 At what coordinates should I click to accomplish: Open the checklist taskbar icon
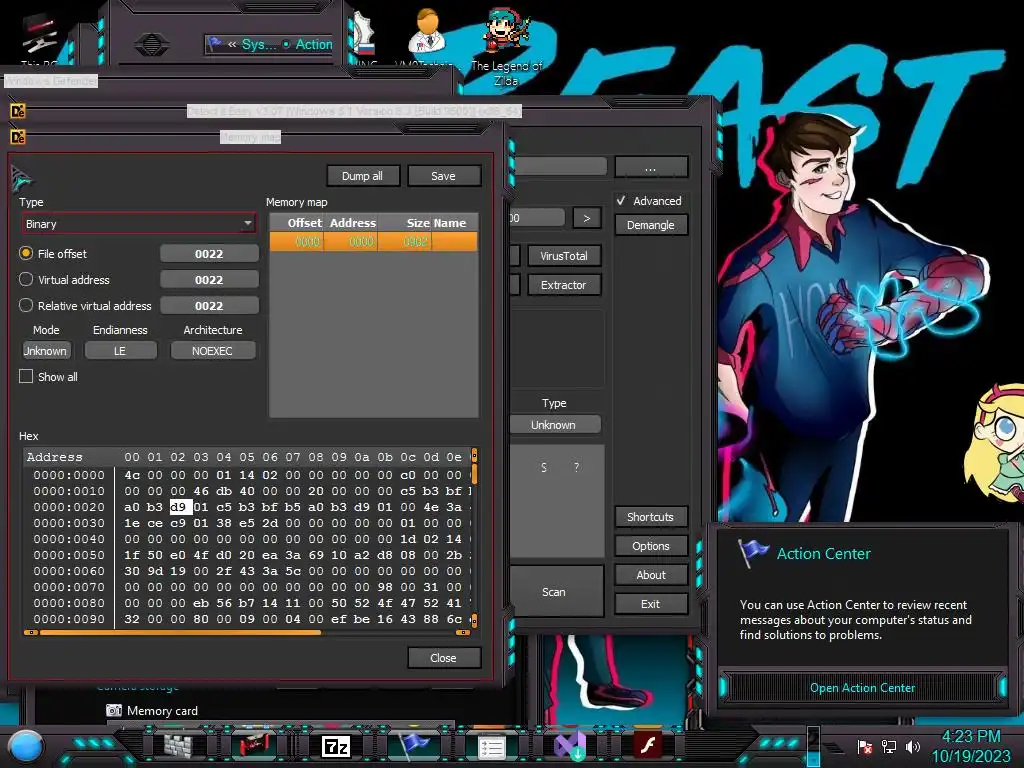[492, 747]
